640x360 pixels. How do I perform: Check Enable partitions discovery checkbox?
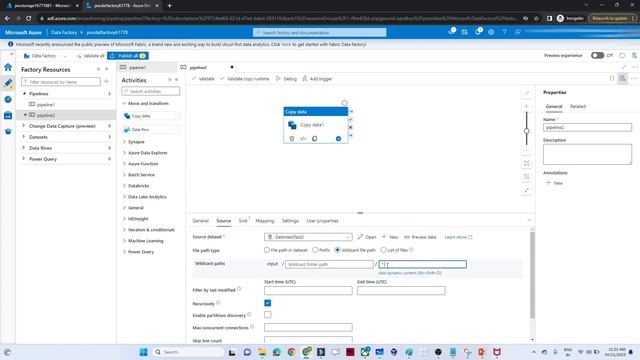click(x=267, y=315)
